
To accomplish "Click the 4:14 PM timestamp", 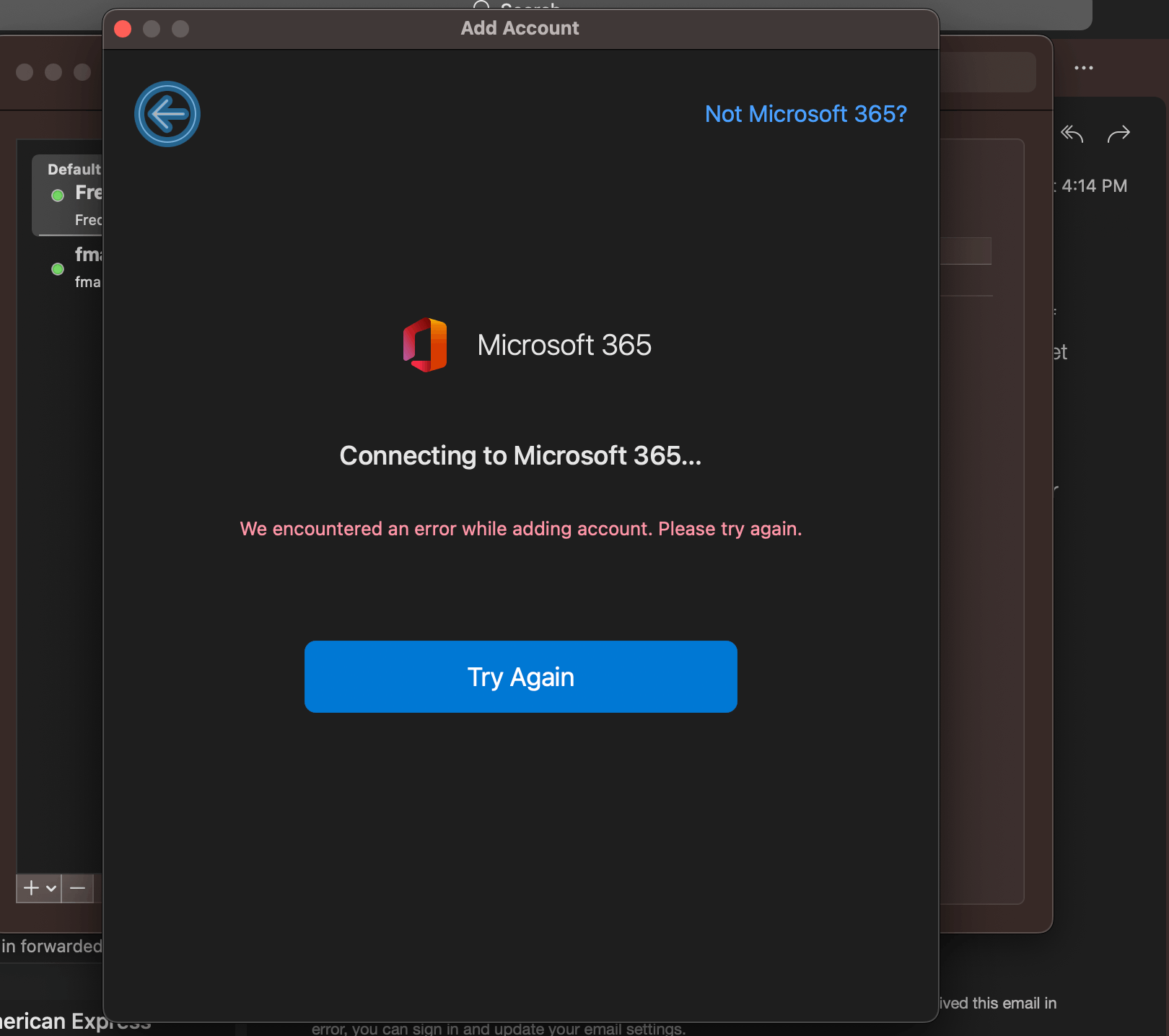I will [x=1094, y=185].
